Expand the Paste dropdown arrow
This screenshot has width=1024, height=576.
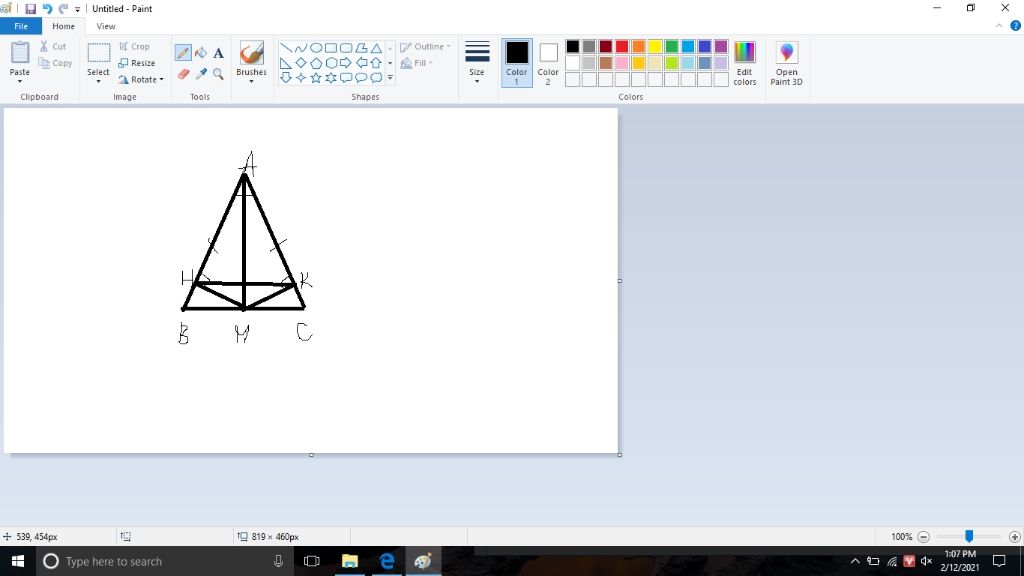point(20,81)
